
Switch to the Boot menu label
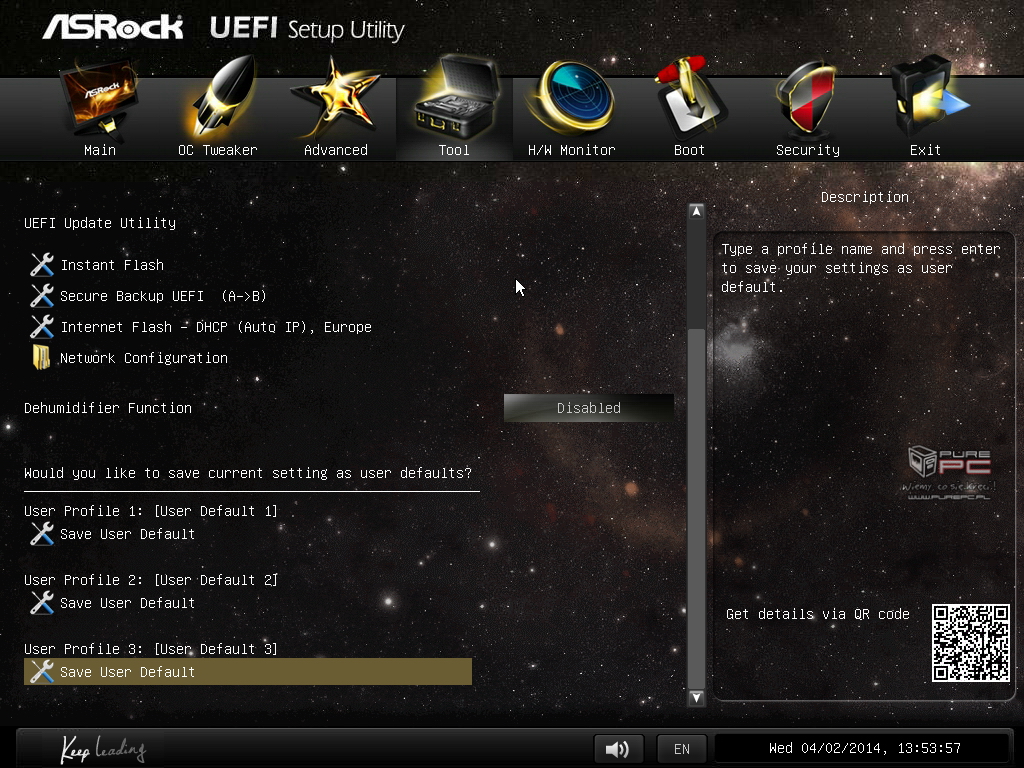click(x=689, y=150)
